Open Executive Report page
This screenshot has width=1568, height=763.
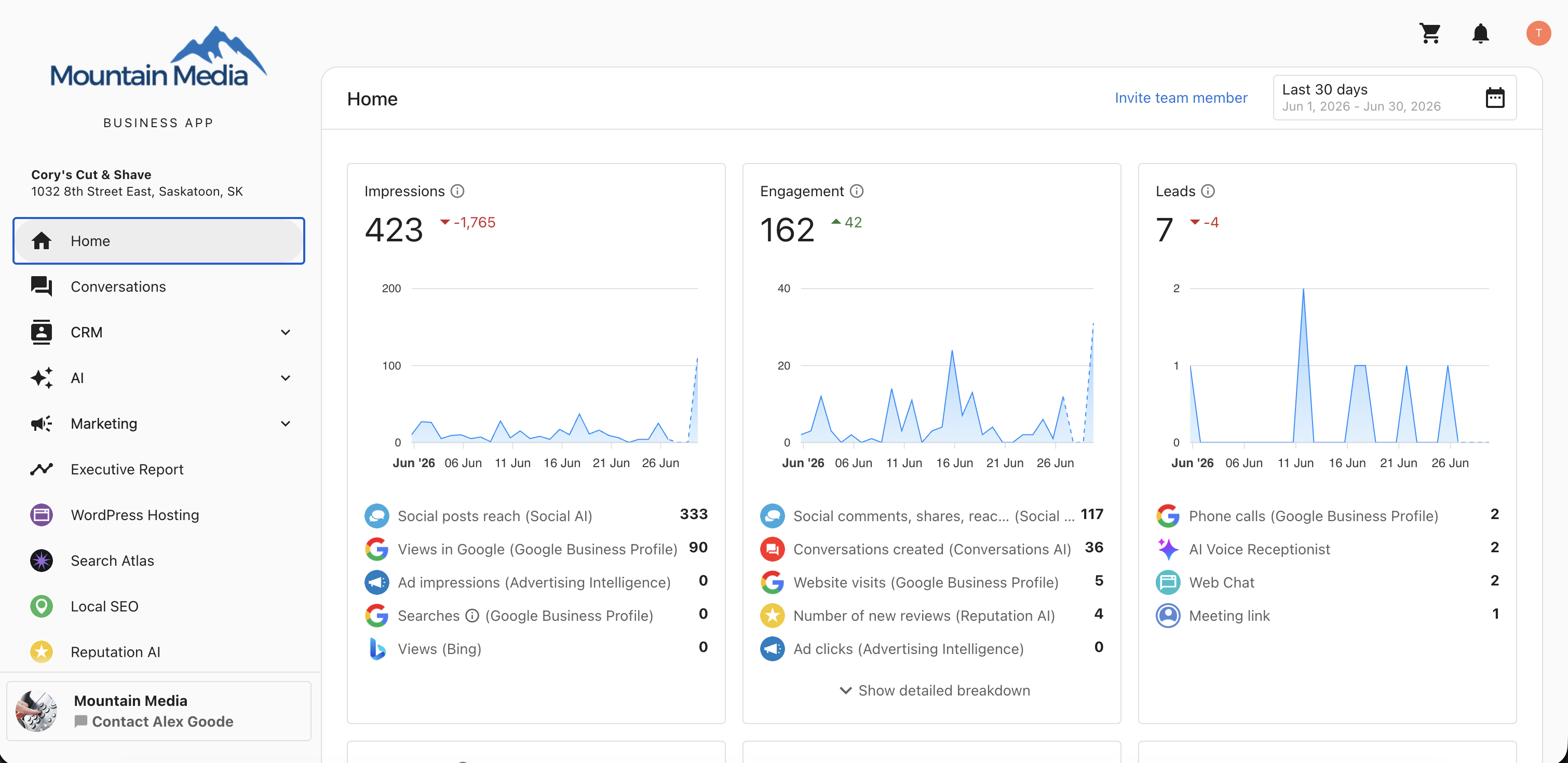point(159,469)
